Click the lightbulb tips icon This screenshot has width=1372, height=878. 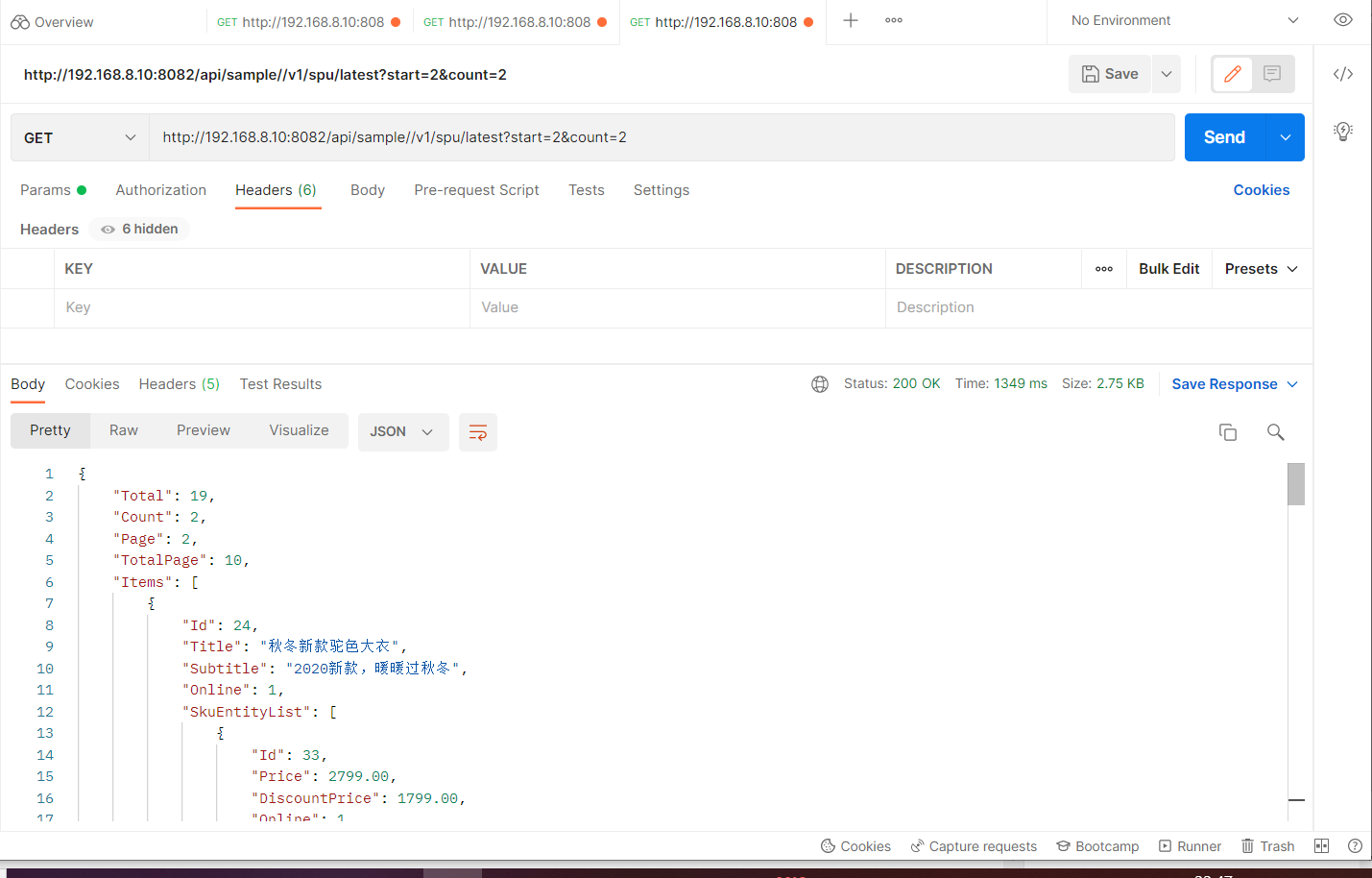point(1343,131)
